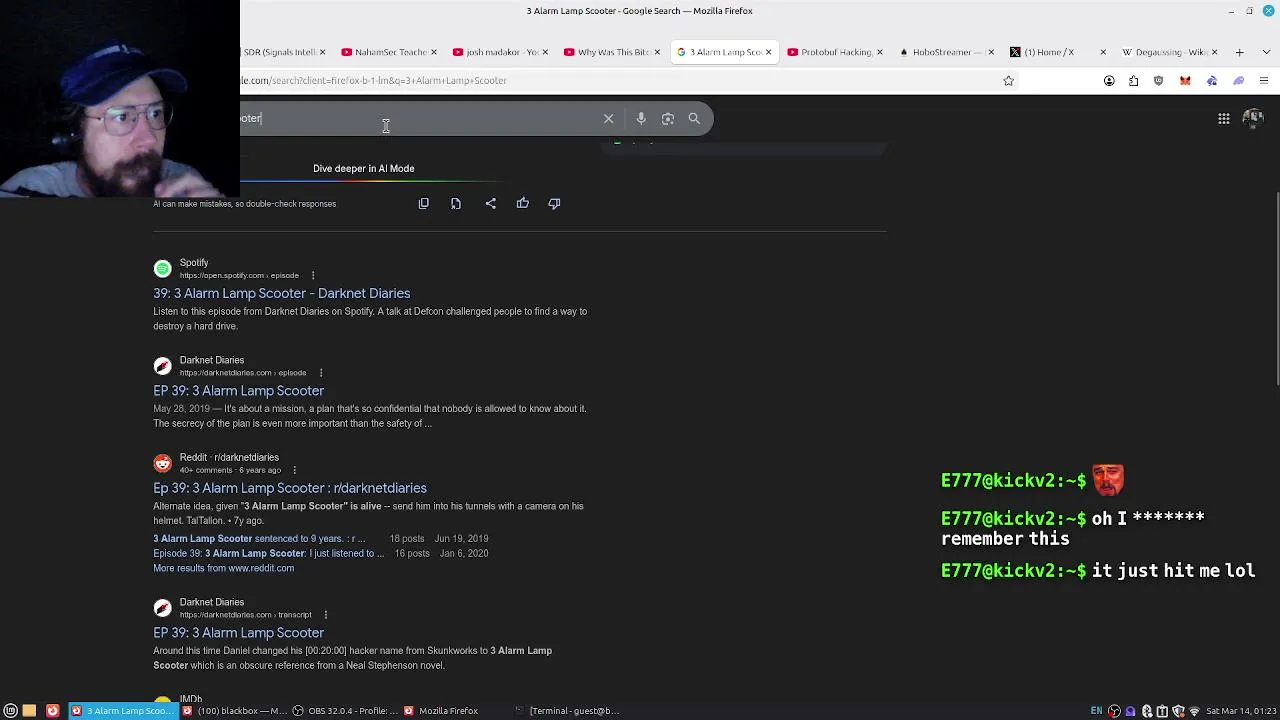Open Darknet Diaries transcript result link
The image size is (1280, 720).
coord(238,633)
